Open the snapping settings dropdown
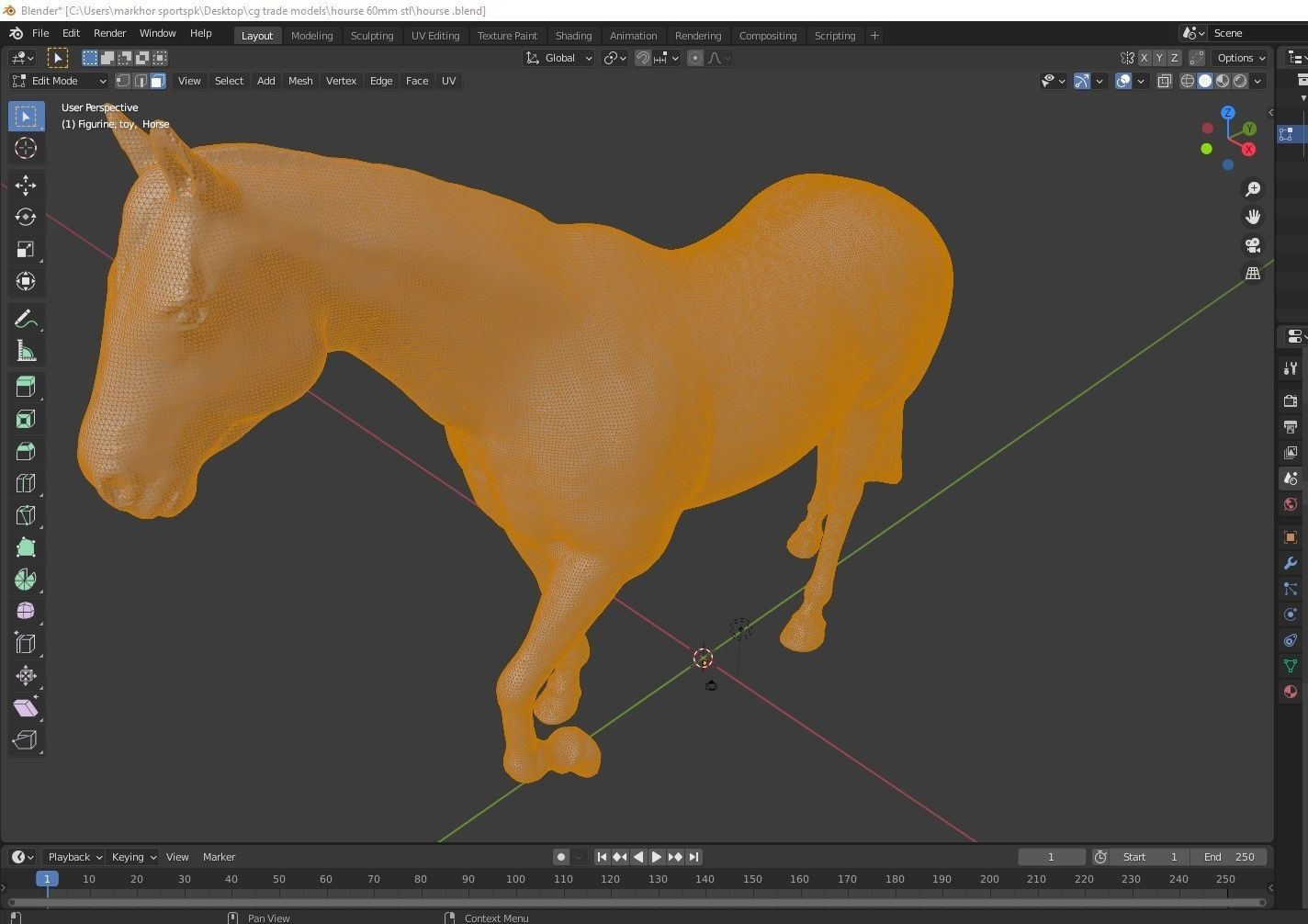 673,58
